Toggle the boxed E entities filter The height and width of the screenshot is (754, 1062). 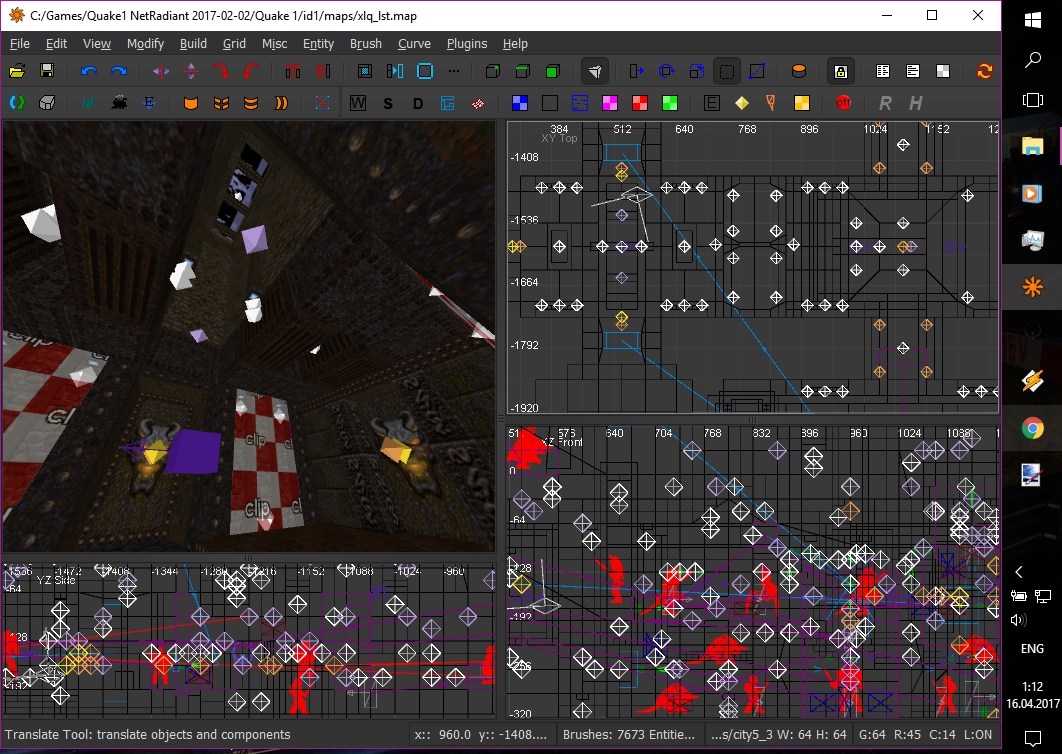712,103
